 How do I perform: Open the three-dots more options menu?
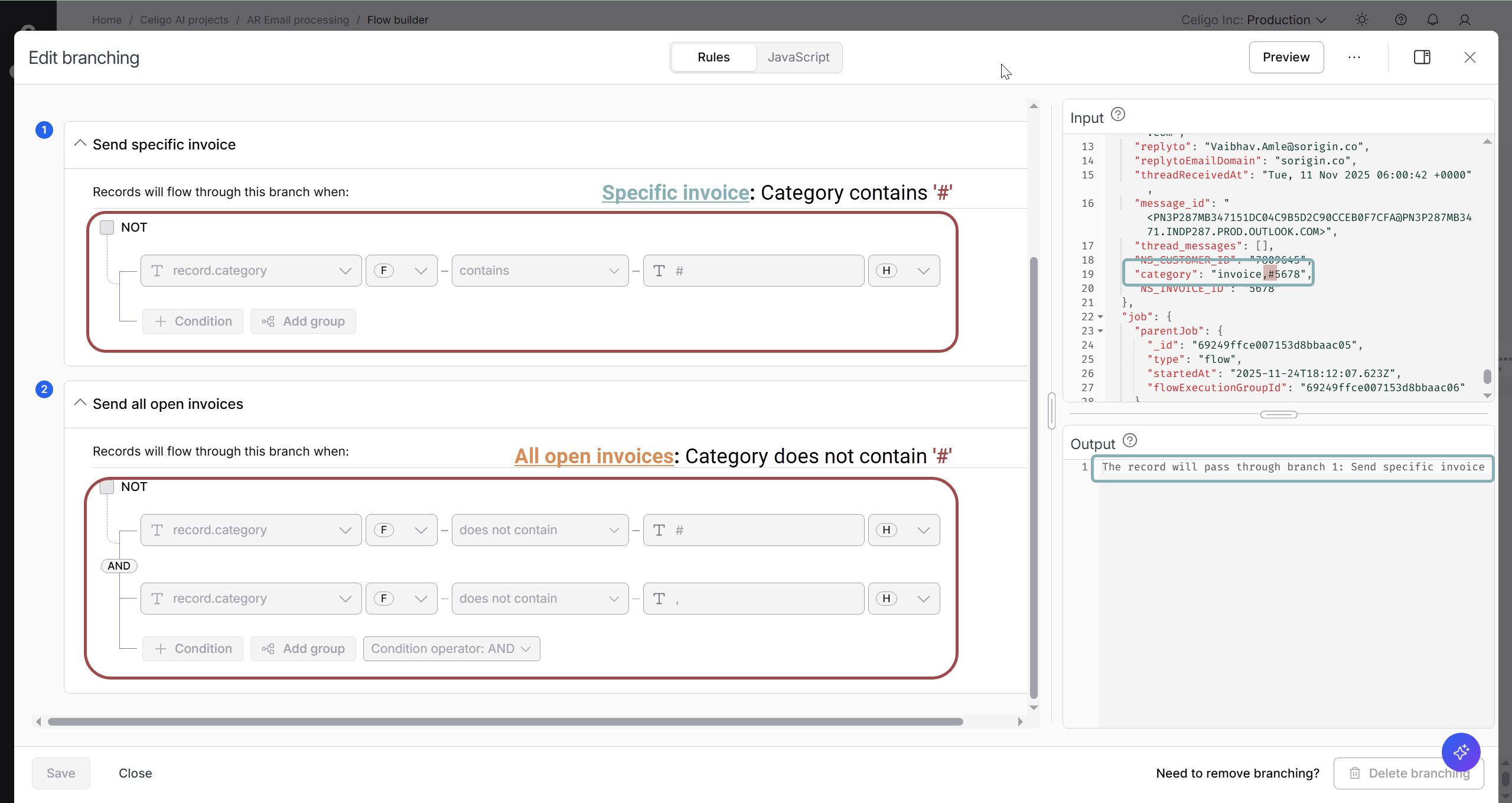coord(1354,57)
